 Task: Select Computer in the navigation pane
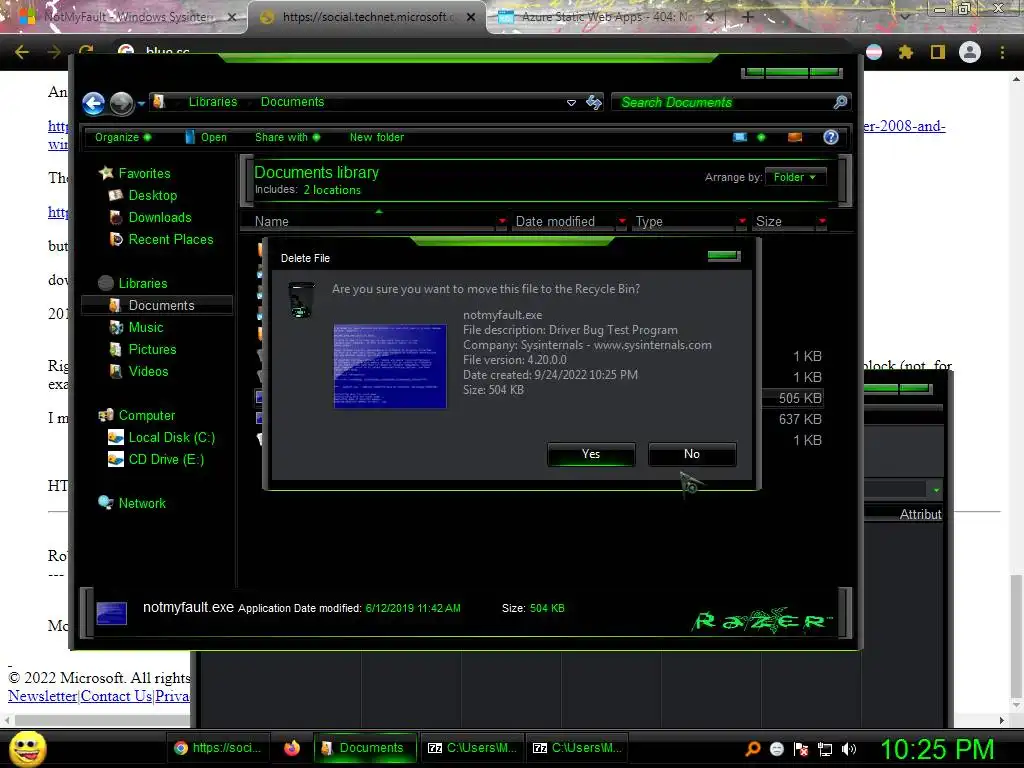point(136,415)
